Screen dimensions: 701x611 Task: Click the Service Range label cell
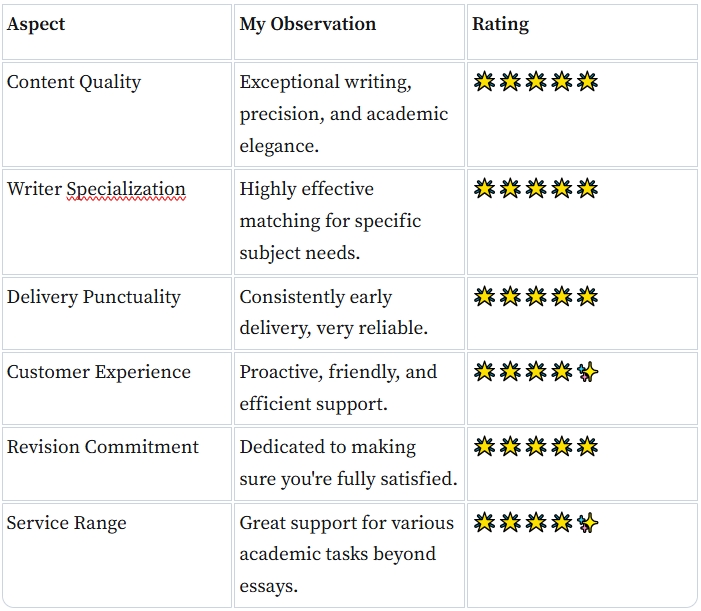[x=67, y=523]
